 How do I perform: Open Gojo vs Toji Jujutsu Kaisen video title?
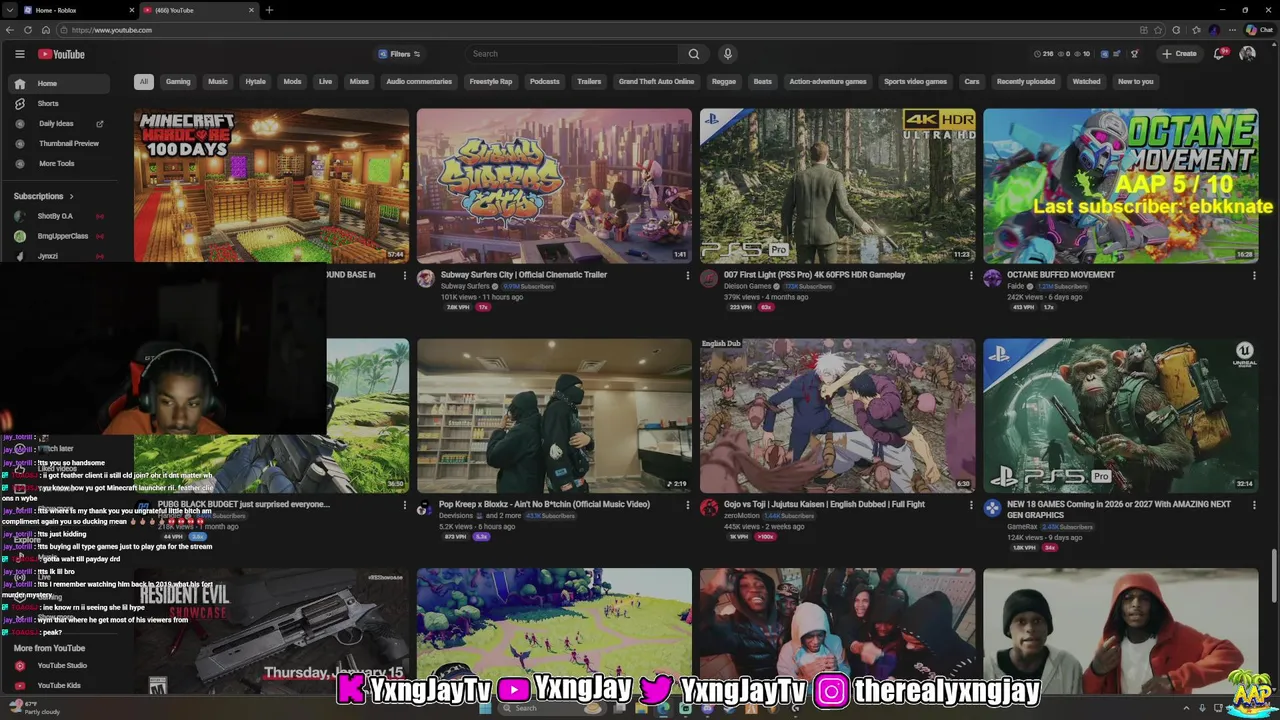pyautogui.click(x=824, y=505)
